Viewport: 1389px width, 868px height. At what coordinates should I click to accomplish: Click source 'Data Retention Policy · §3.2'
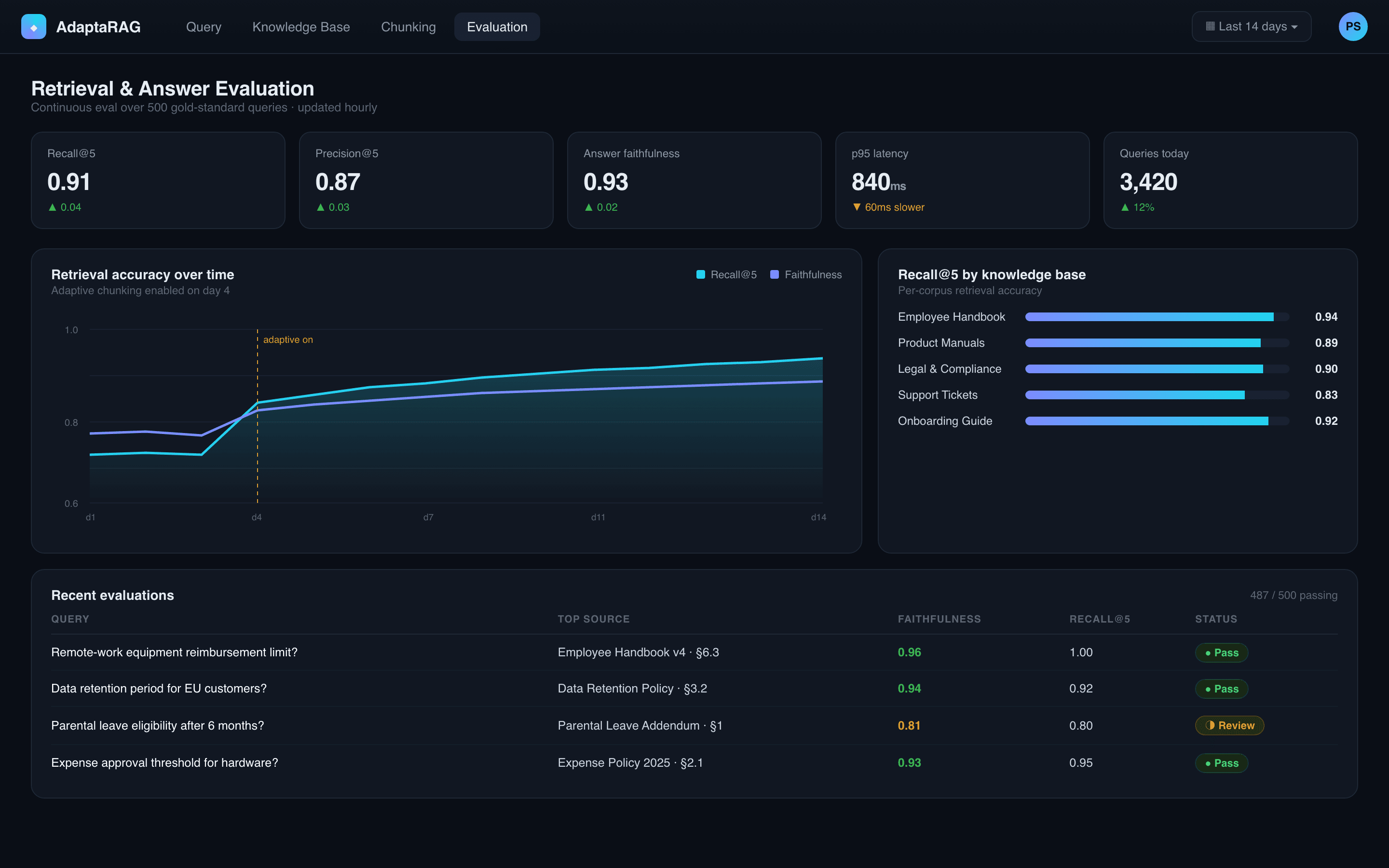(x=632, y=689)
